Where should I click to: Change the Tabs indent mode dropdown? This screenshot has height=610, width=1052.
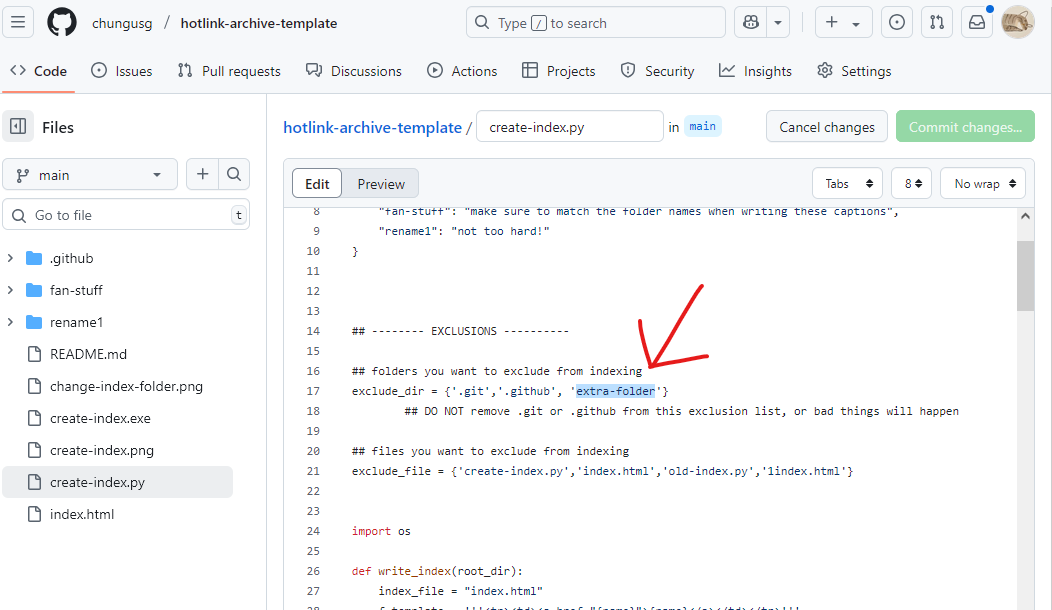(848, 184)
